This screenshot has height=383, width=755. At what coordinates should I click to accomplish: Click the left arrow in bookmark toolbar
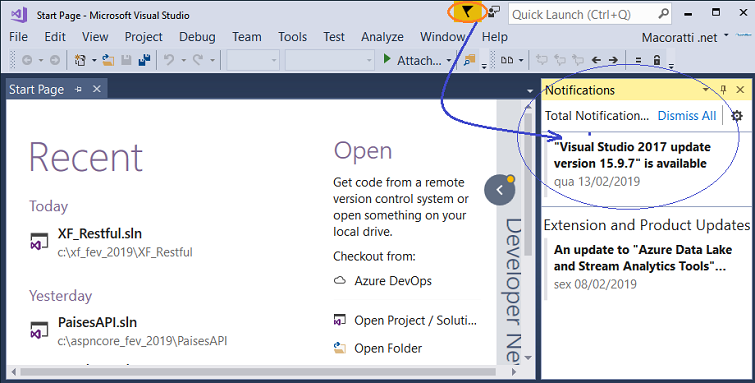596,60
